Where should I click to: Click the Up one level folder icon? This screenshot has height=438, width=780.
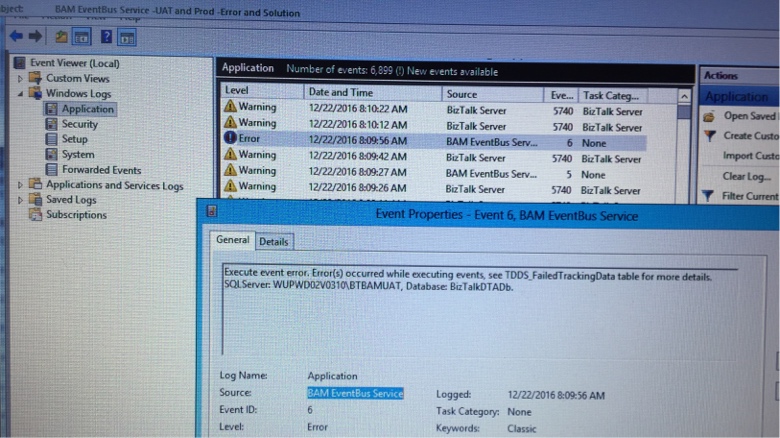click(61, 36)
